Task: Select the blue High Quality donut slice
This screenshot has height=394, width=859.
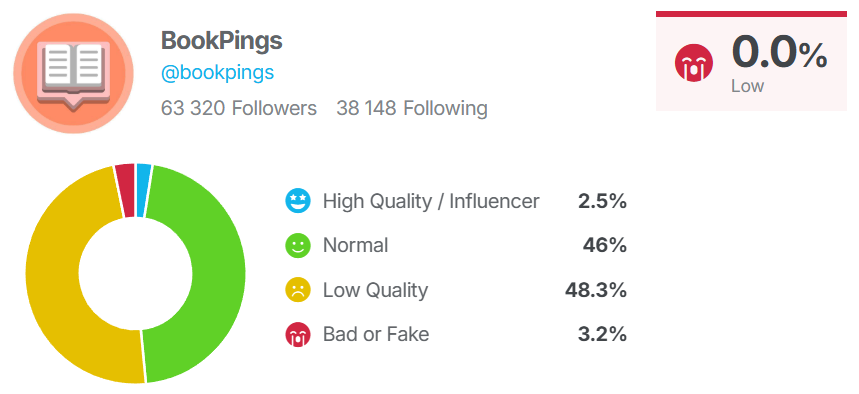Action: [x=143, y=191]
